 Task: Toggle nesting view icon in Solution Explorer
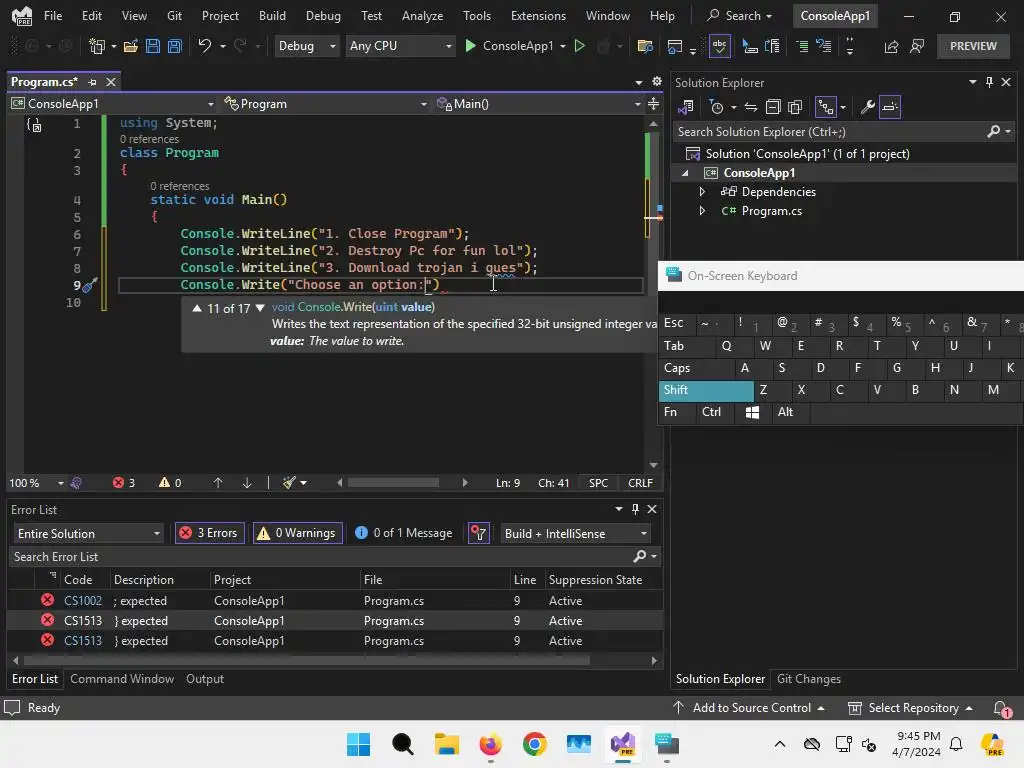click(x=825, y=106)
